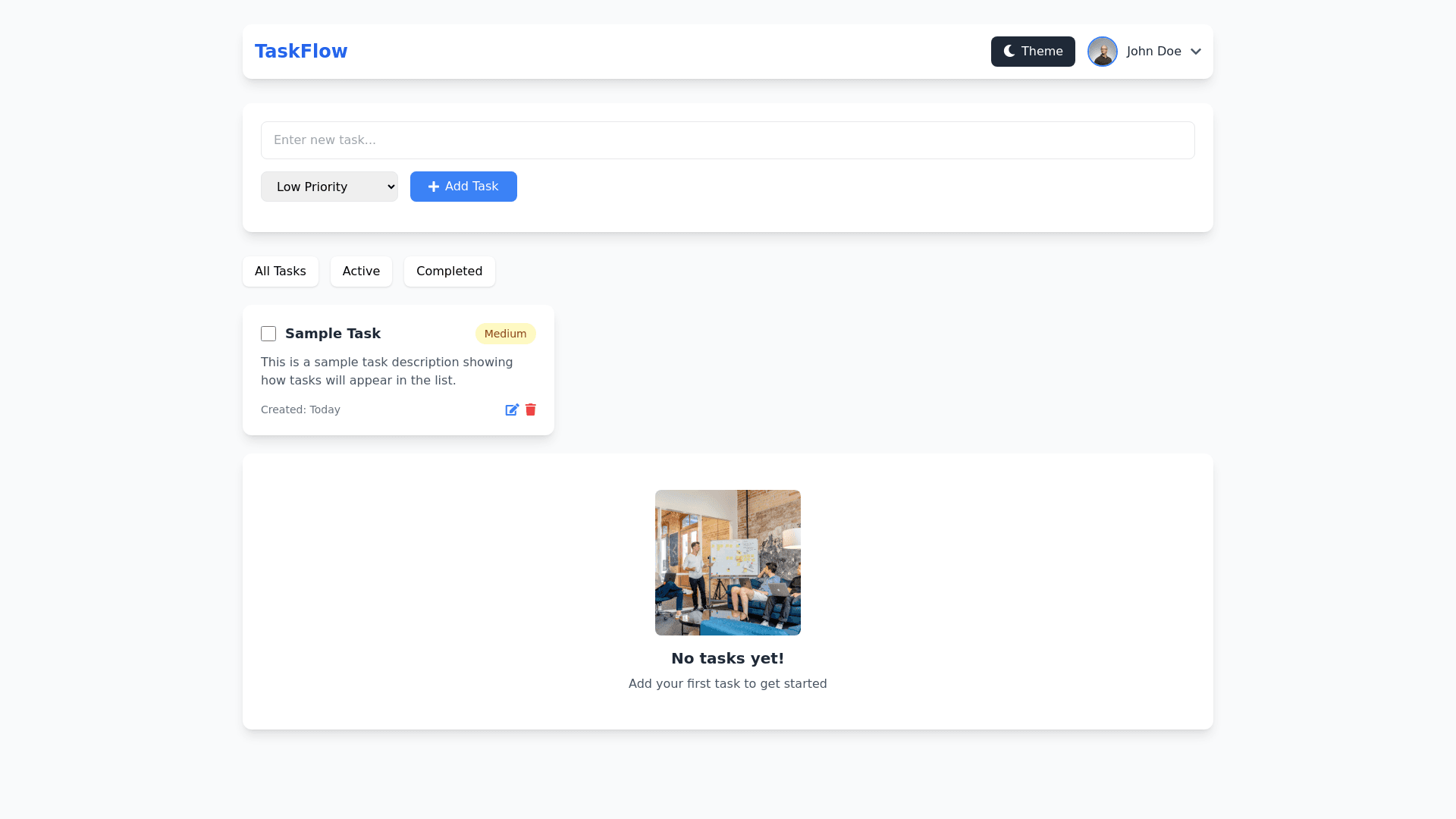Click the No tasks yet heading

[x=727, y=658]
